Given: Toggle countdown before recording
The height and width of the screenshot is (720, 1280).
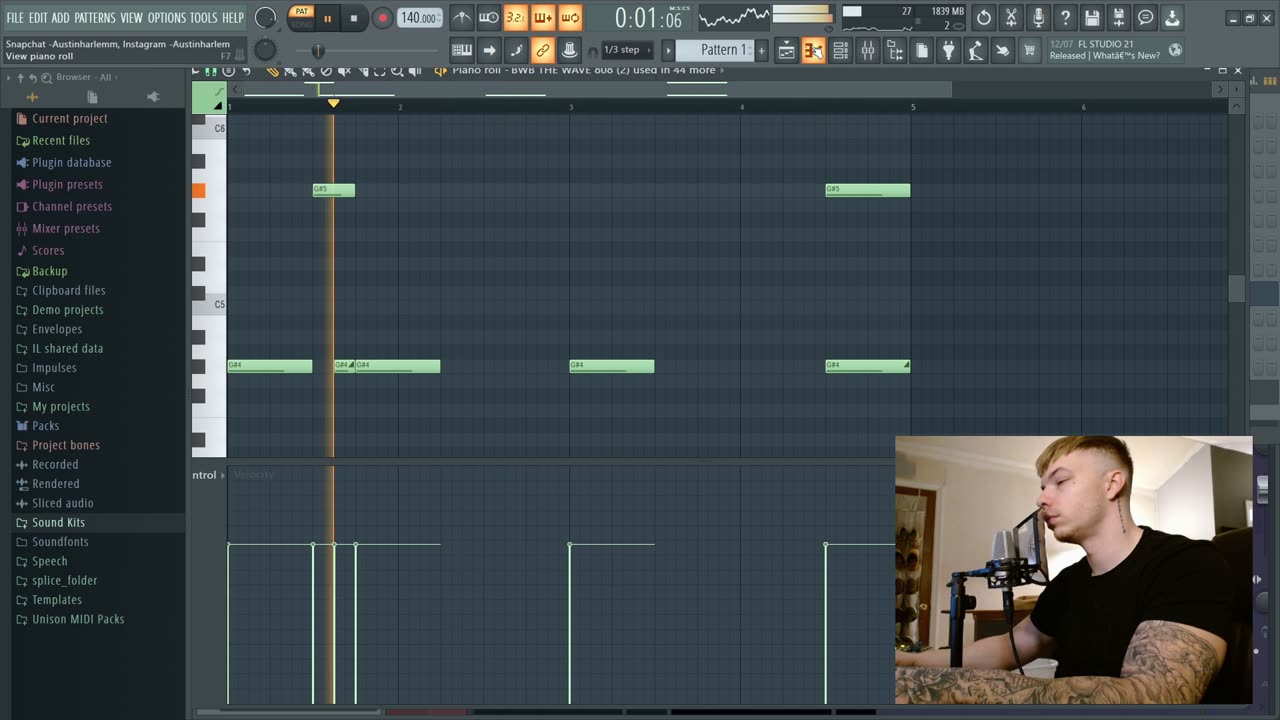Looking at the screenshot, I should pos(515,17).
